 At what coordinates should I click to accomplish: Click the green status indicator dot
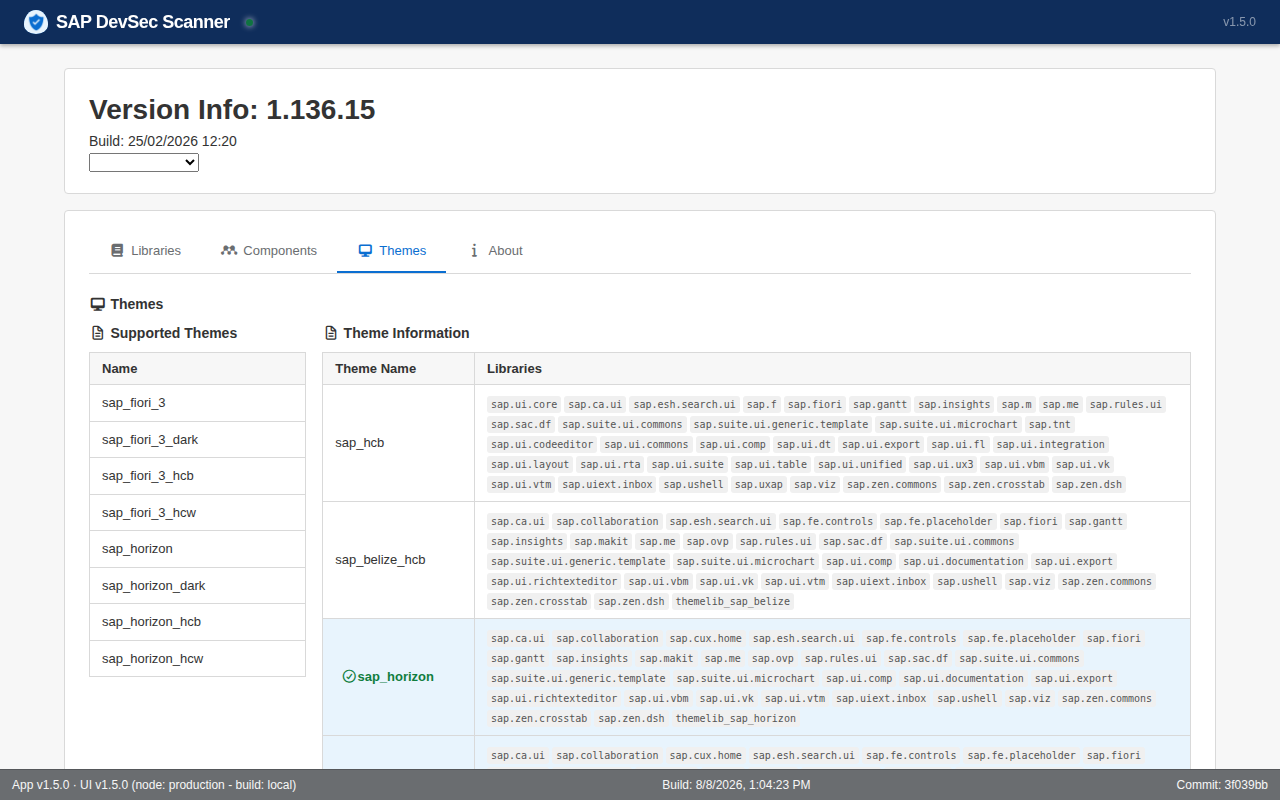pyautogui.click(x=249, y=22)
